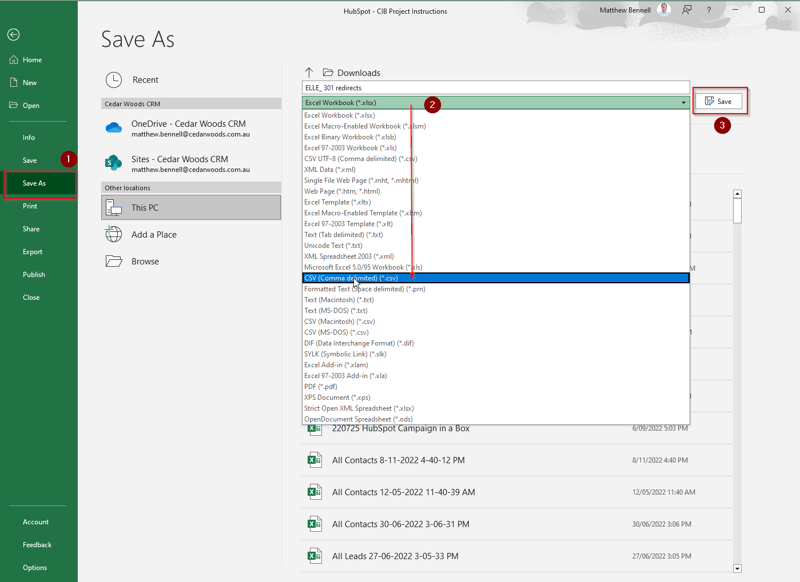The height and width of the screenshot is (582, 800).
Task: Select CSV UTF-8 (Comma delimited) option
Action: point(495,159)
